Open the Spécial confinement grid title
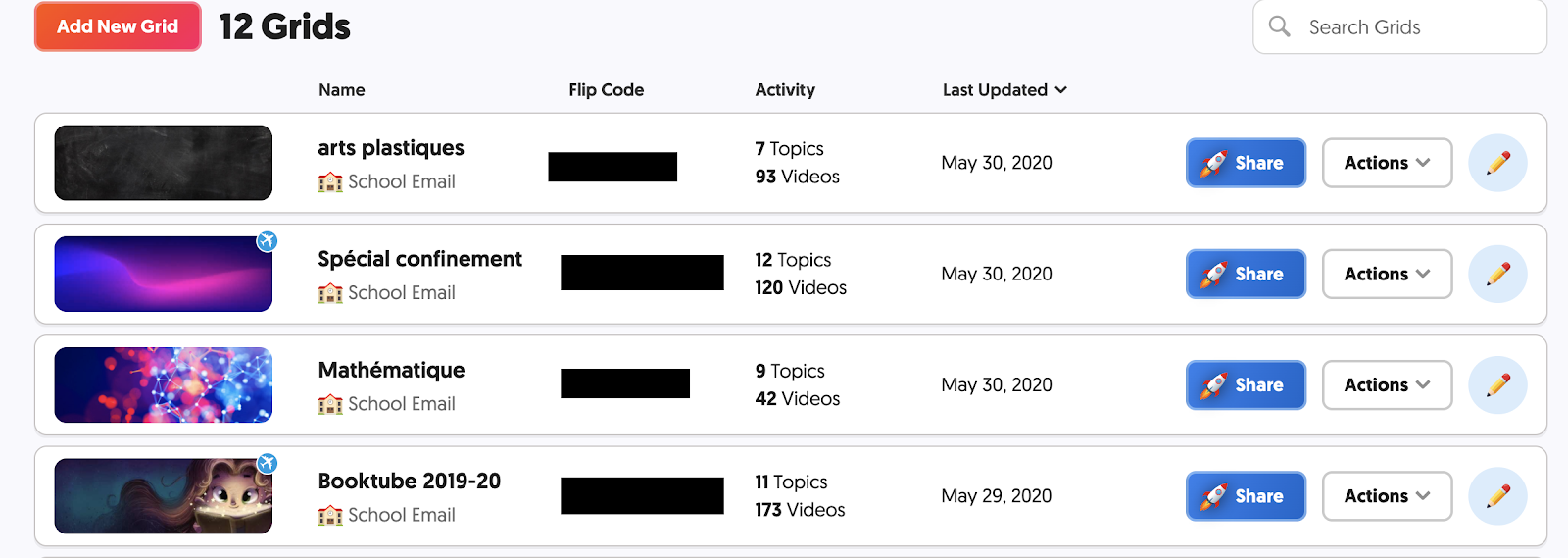The image size is (1568, 558). 419,259
